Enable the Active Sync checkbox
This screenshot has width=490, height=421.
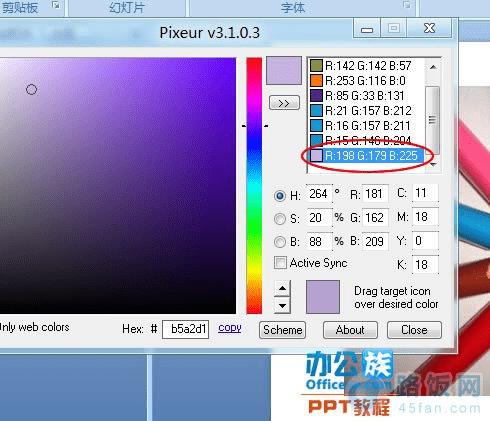[280, 263]
